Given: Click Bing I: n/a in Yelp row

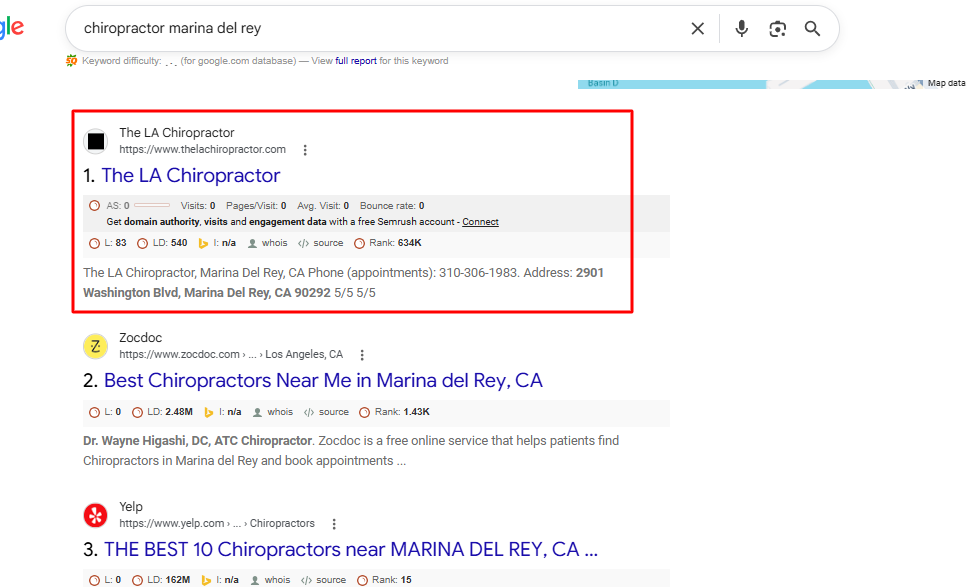Looking at the screenshot, I should 220,580.
